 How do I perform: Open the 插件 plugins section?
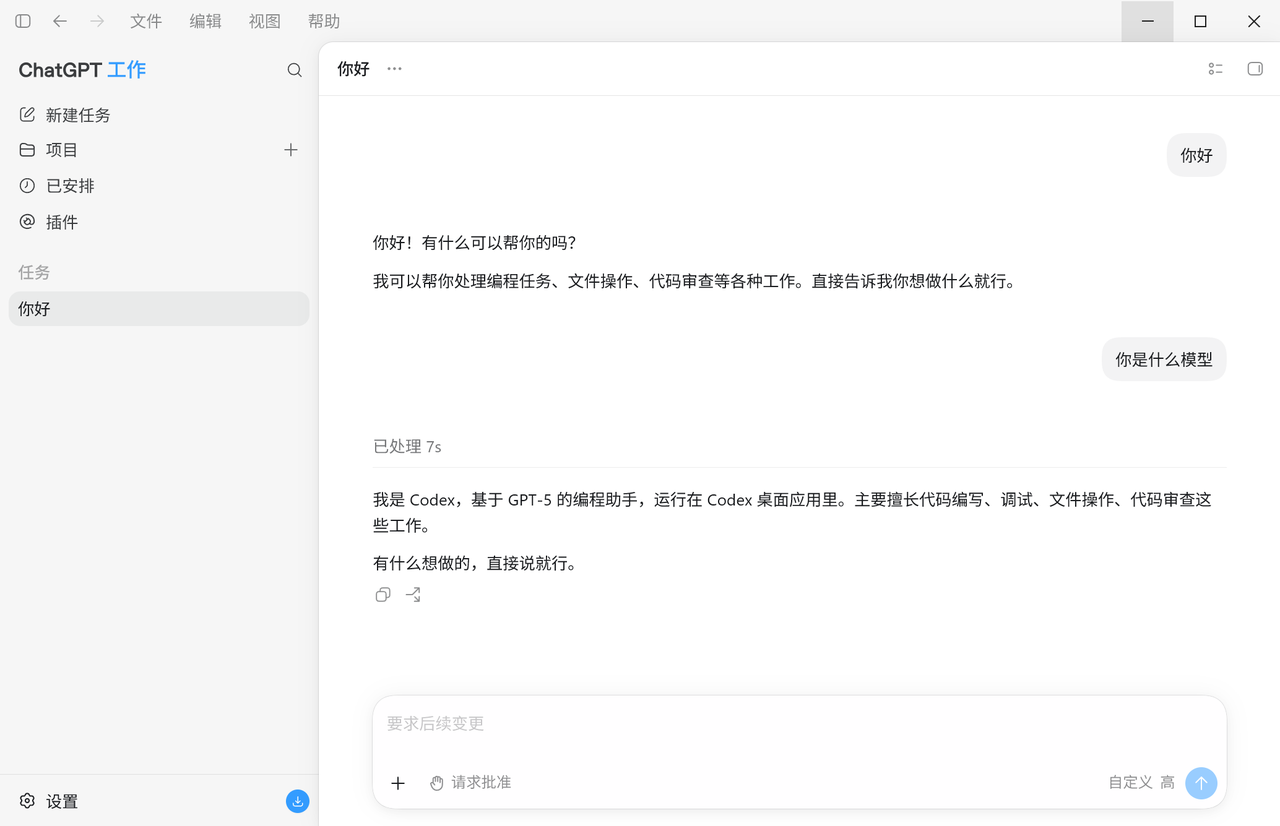[x=159, y=222]
